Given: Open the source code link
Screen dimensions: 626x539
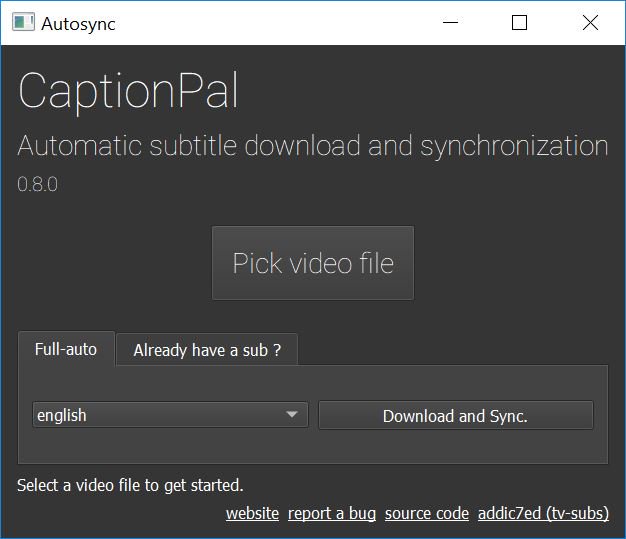Looking at the screenshot, I should coord(427,513).
